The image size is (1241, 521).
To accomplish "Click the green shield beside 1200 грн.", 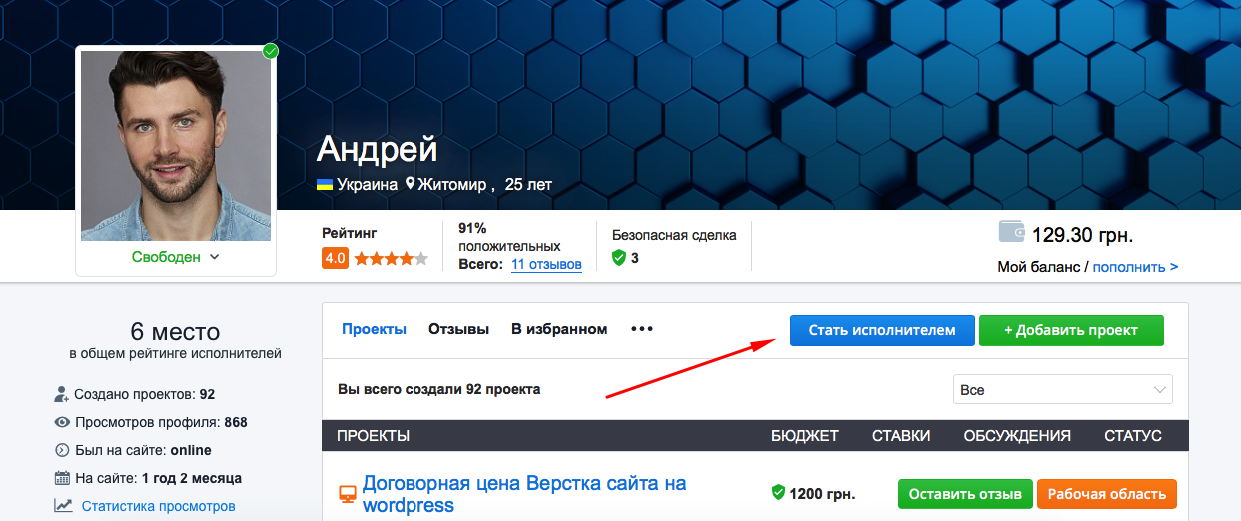I will [778, 493].
